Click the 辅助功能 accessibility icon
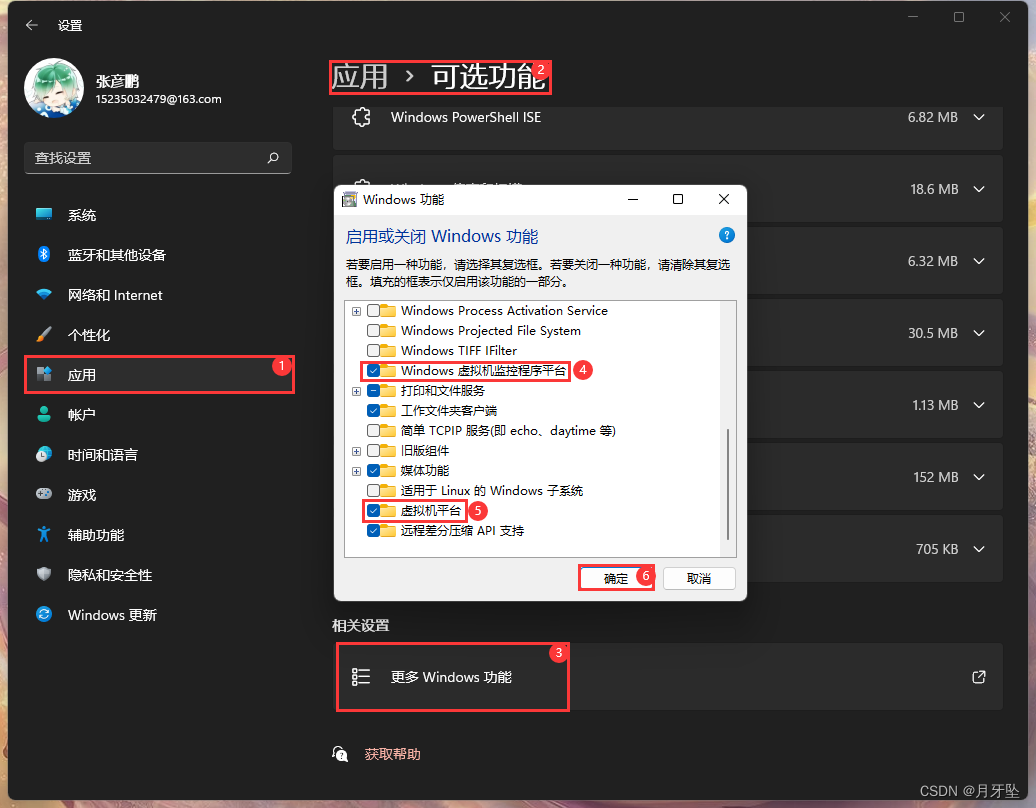Viewport: 1036px width, 808px height. click(x=44, y=534)
